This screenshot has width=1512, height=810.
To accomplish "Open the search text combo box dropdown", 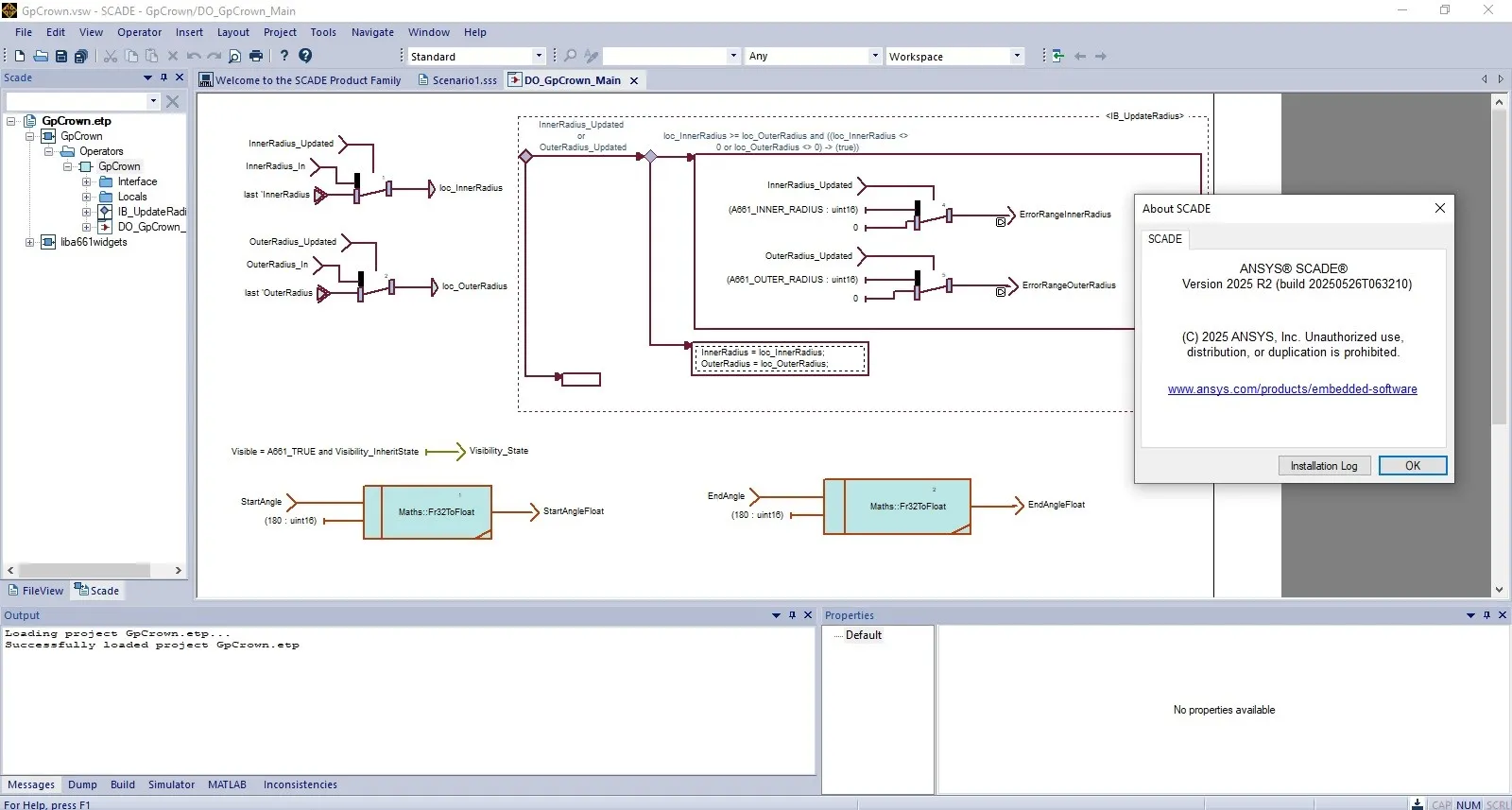I will coord(733,57).
